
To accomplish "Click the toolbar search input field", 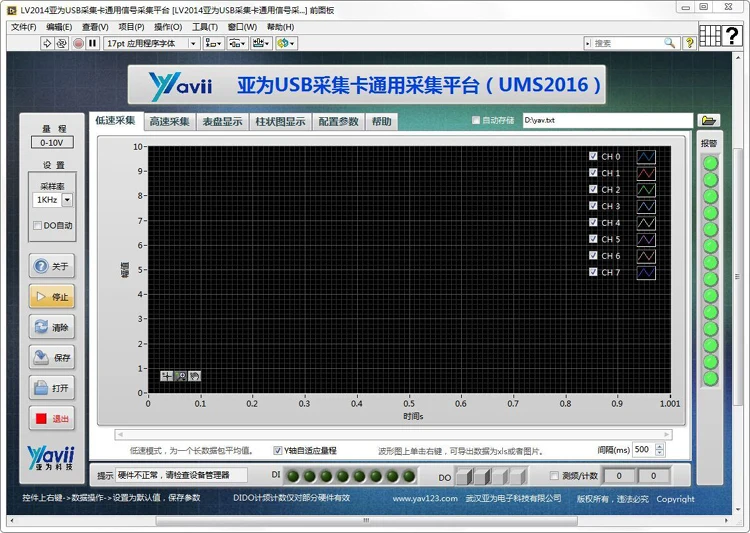I will pos(627,43).
